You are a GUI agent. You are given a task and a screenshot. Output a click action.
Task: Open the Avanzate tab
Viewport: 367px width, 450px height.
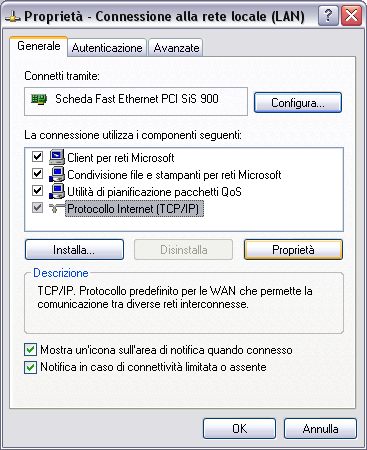tap(176, 48)
